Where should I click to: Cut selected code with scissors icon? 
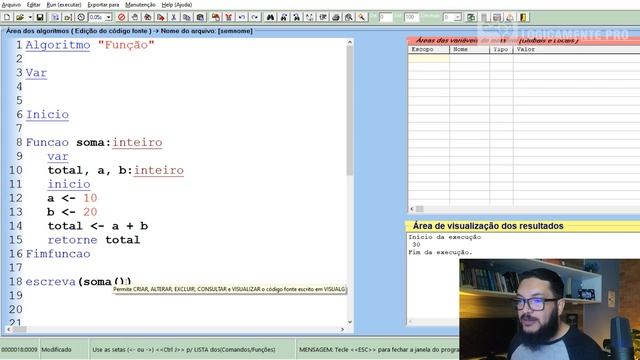tap(174, 17)
